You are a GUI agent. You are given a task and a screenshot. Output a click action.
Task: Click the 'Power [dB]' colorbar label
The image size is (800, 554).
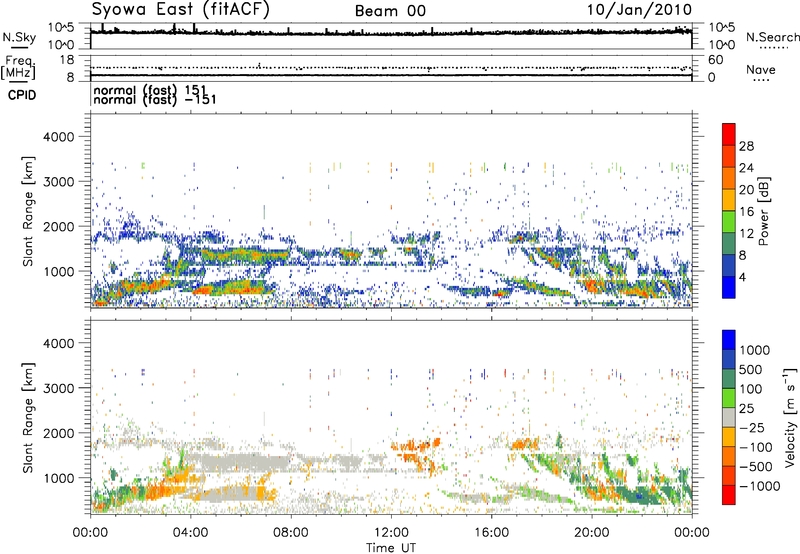(x=763, y=211)
